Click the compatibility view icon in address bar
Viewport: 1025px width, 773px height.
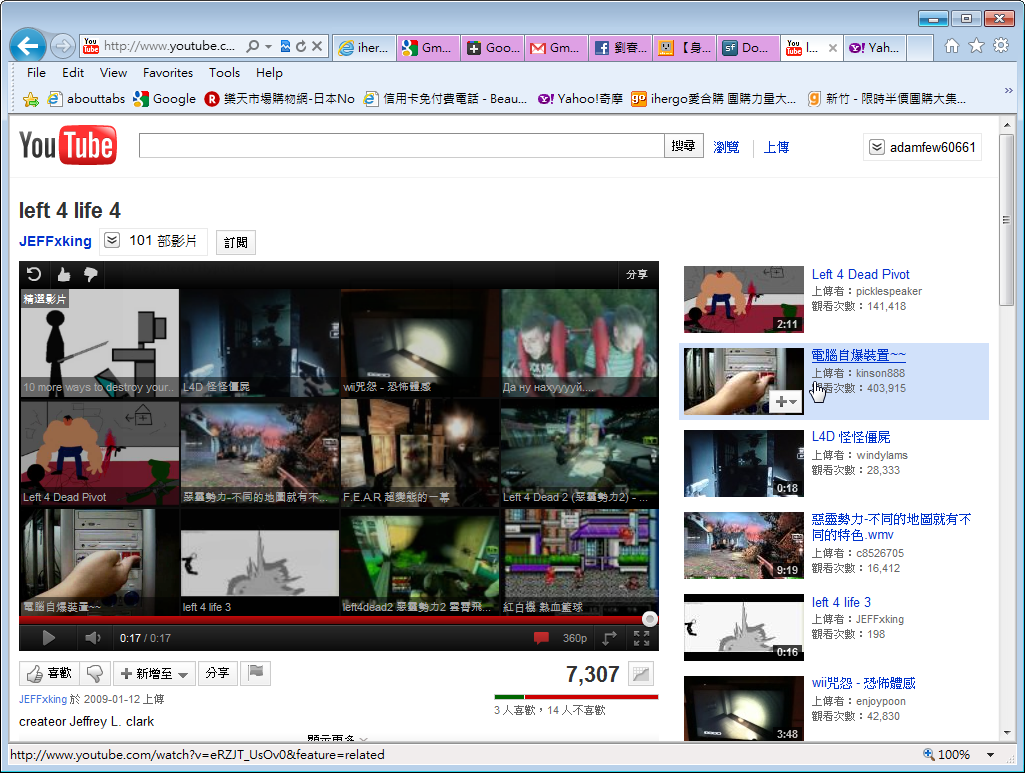tap(285, 46)
